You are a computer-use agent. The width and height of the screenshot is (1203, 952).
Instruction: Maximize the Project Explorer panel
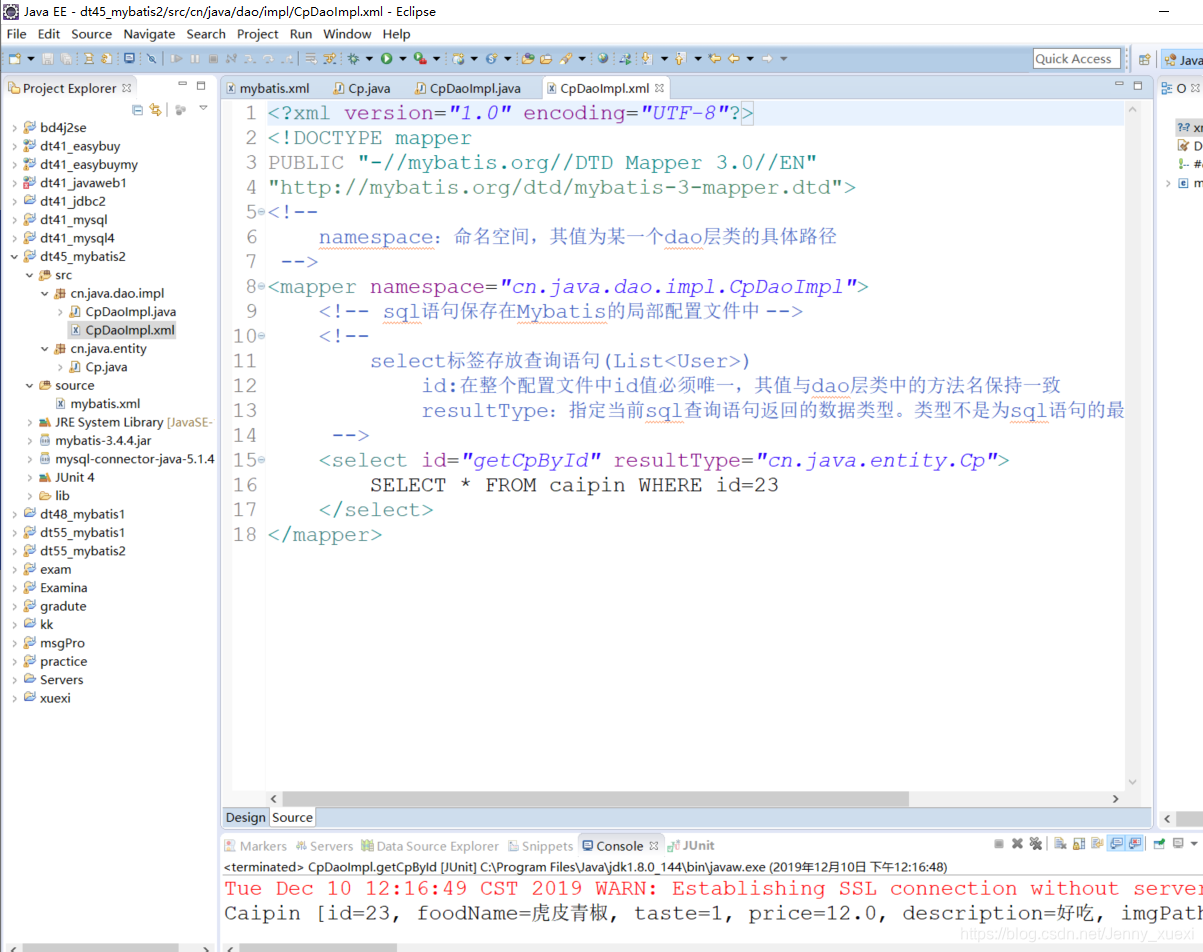click(201, 86)
